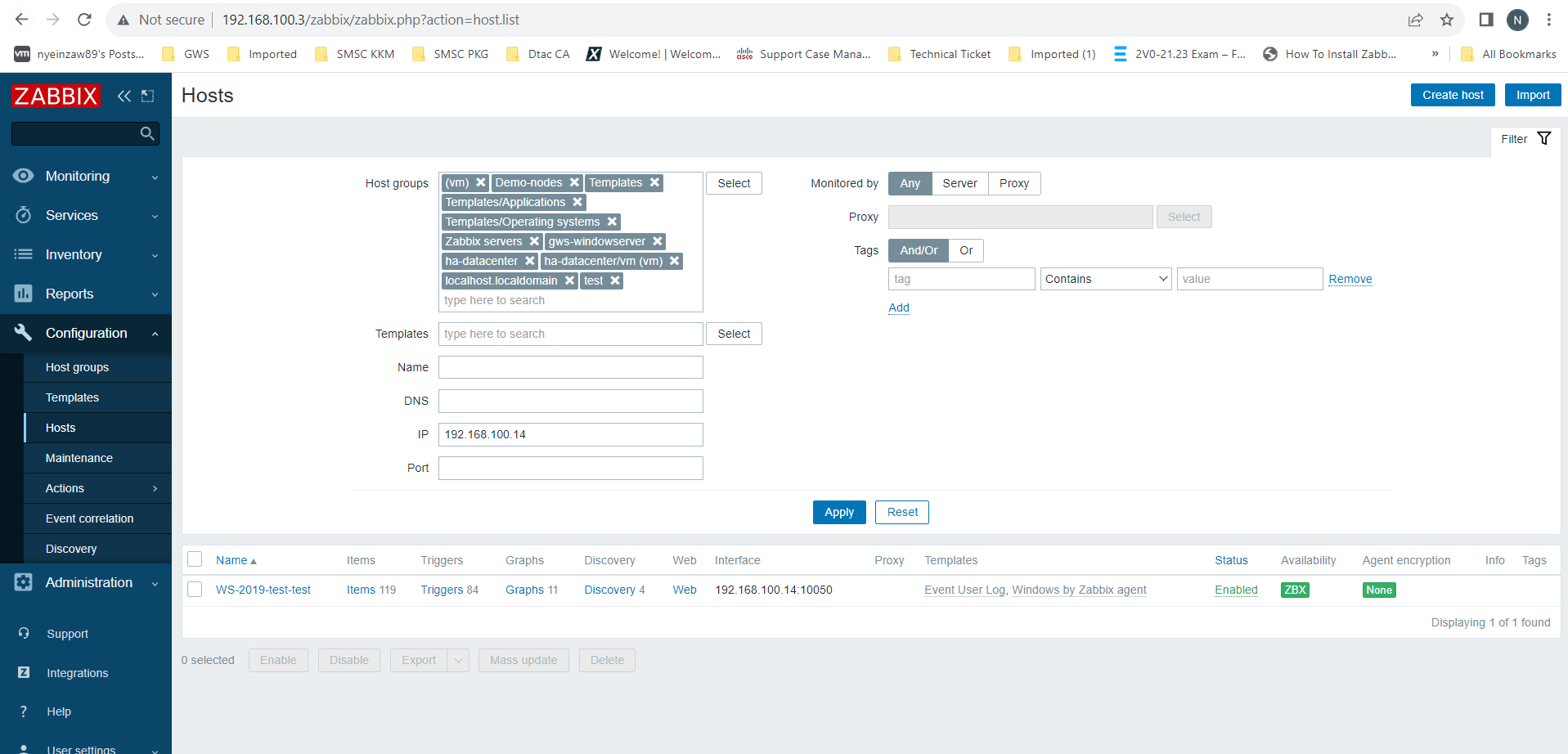This screenshot has width=1568, height=754.
Task: Select the Server option for Monitored by
Action: [959, 184]
